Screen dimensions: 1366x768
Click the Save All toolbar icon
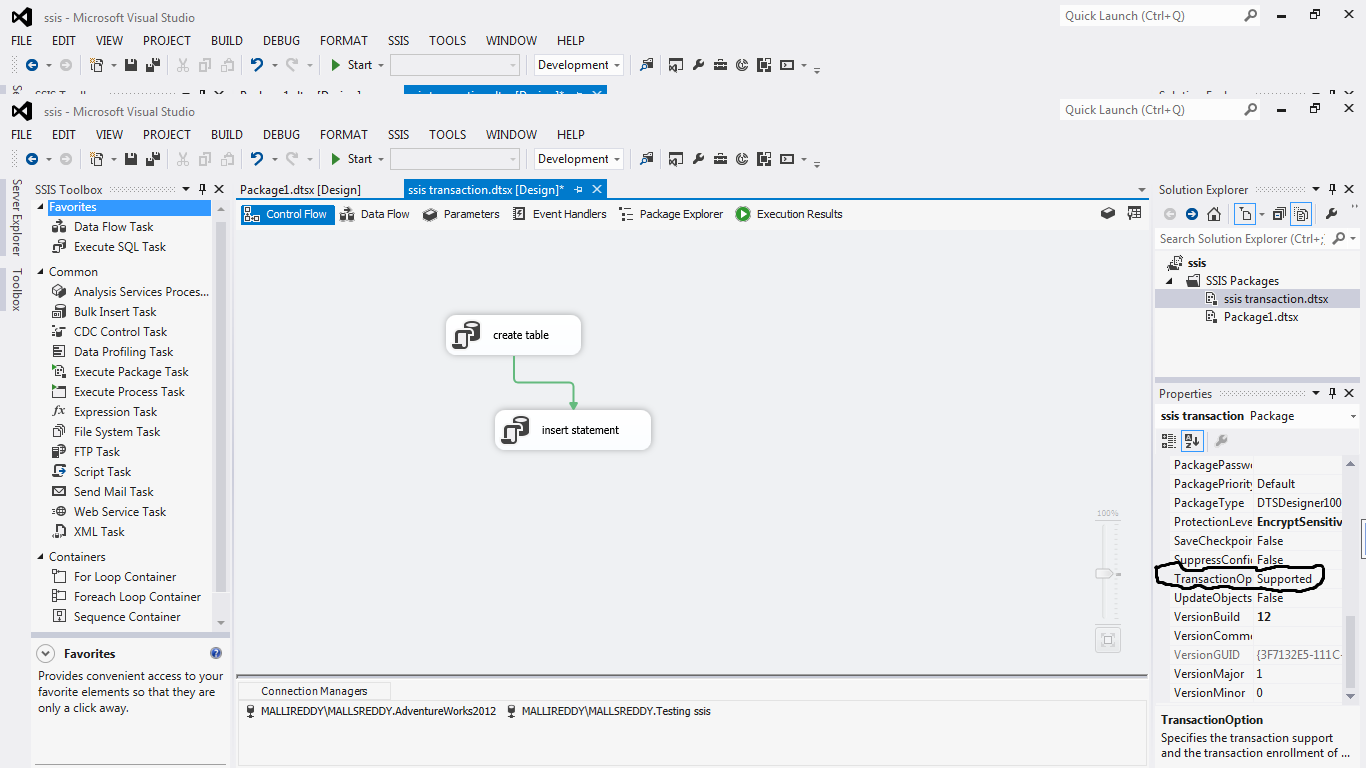152,158
